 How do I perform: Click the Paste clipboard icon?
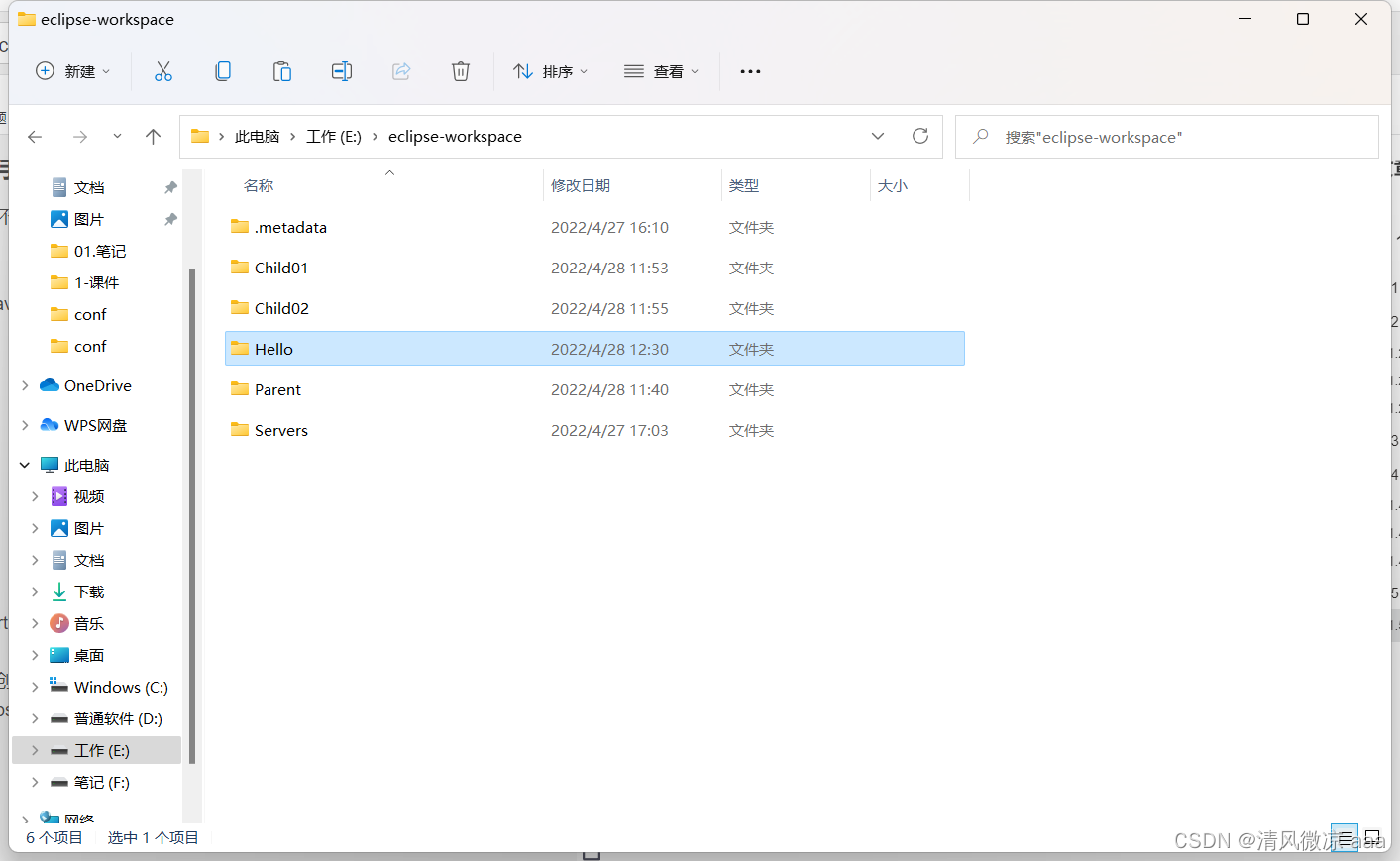coord(282,71)
